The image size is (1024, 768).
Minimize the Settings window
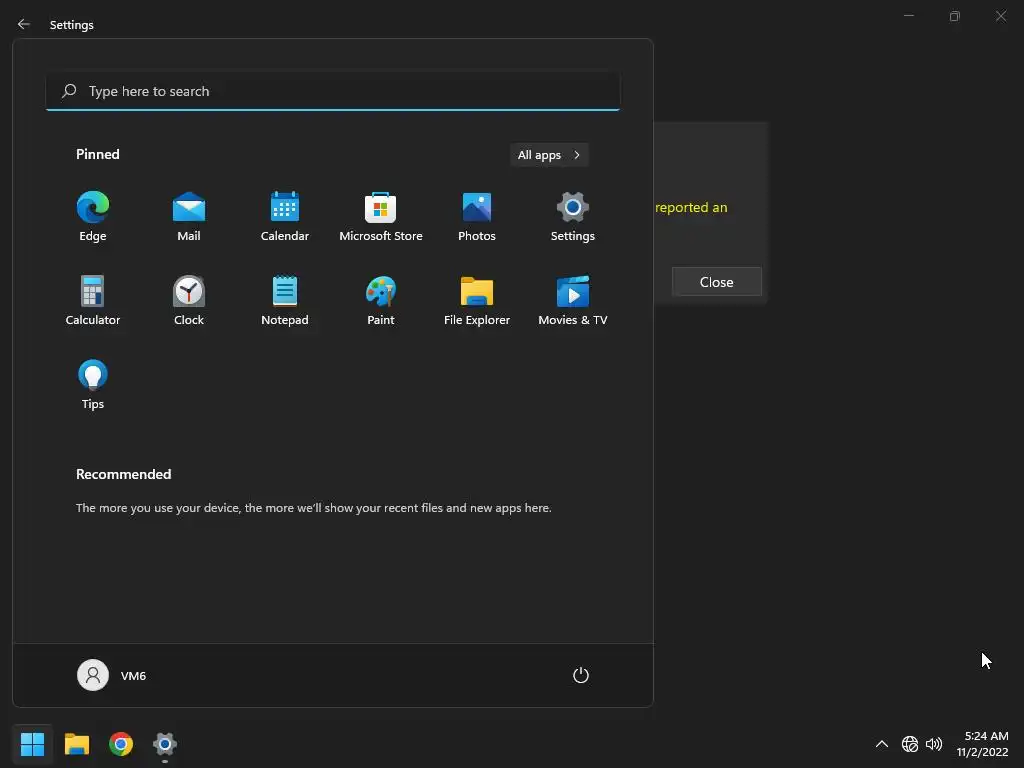point(908,16)
